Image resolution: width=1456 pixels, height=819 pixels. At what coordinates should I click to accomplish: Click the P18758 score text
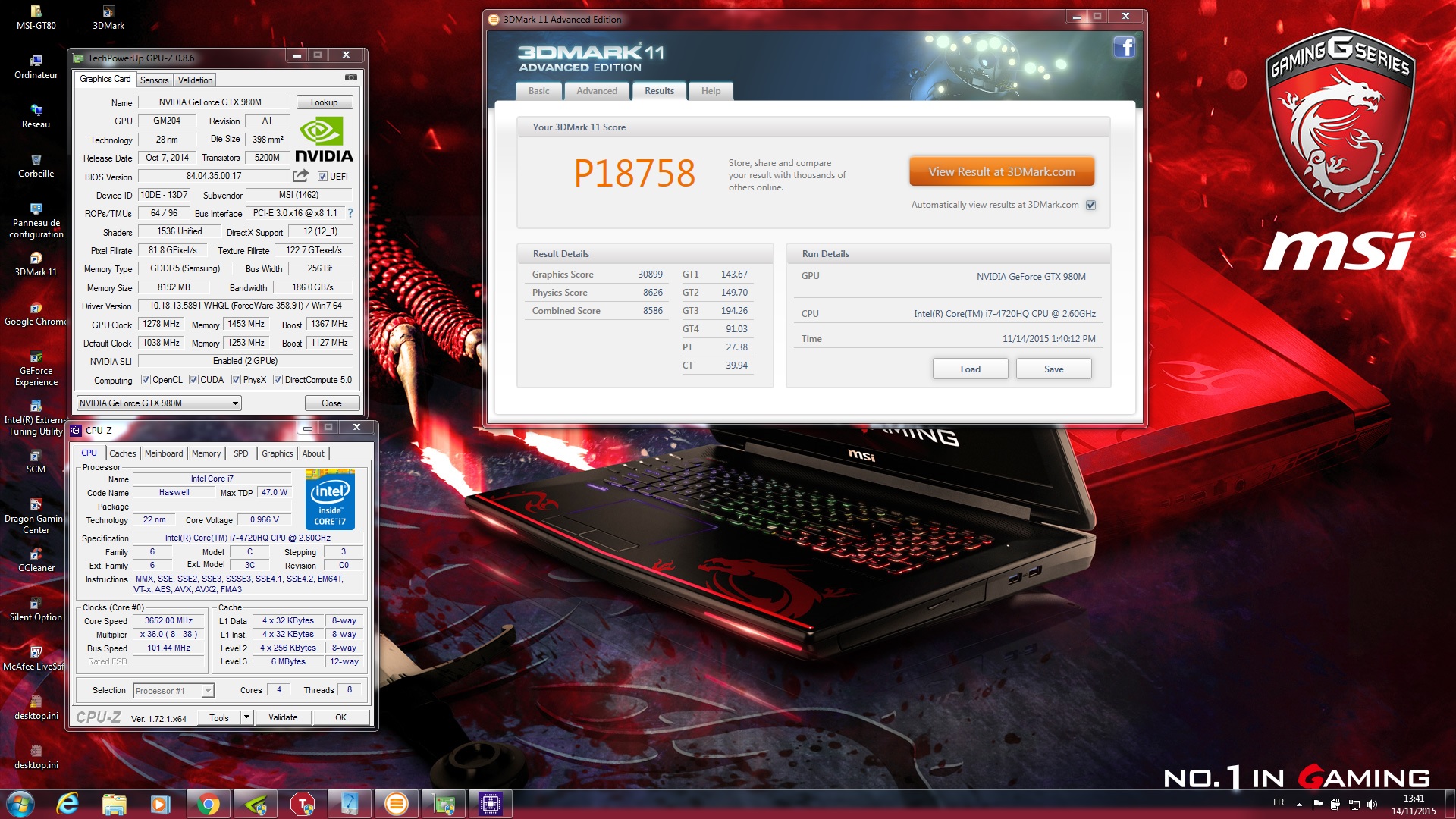point(634,174)
